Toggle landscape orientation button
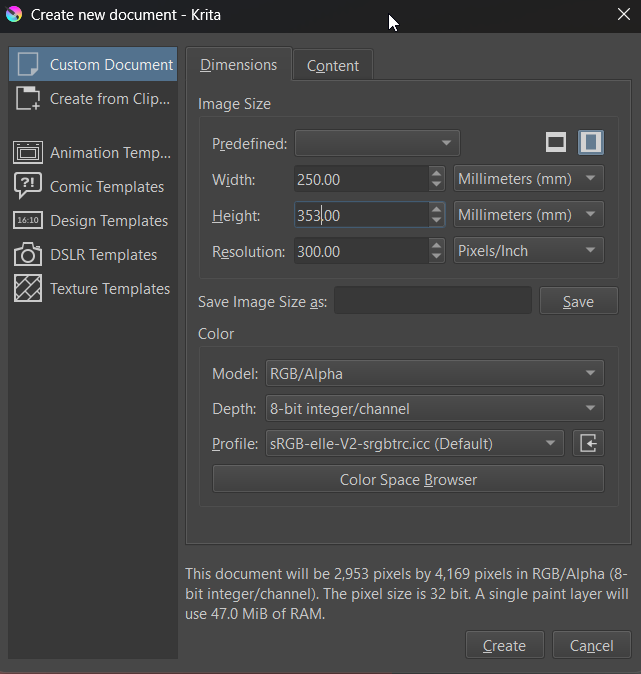This screenshot has height=674, width=641. pyautogui.click(x=556, y=143)
